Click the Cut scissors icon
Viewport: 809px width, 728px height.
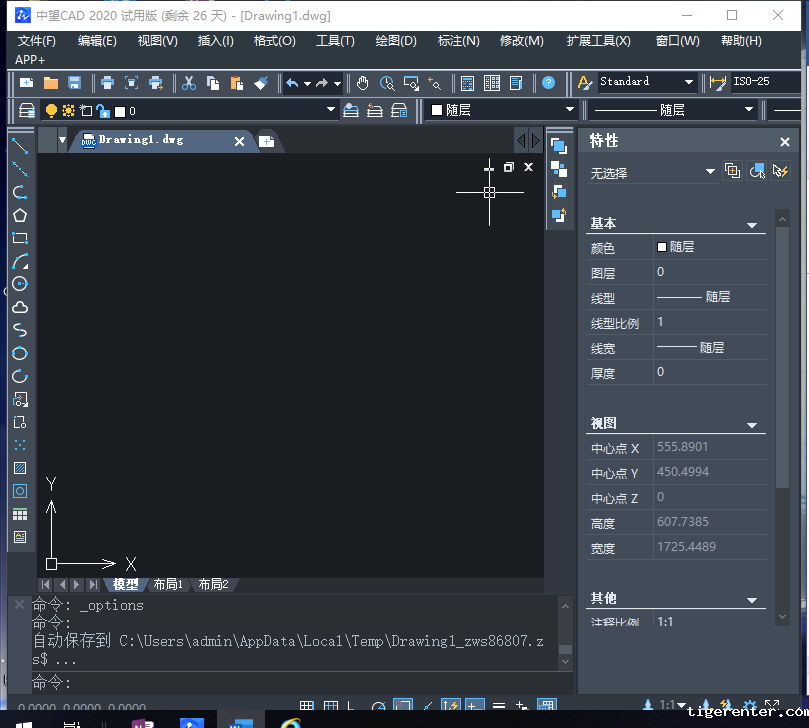pyautogui.click(x=189, y=83)
